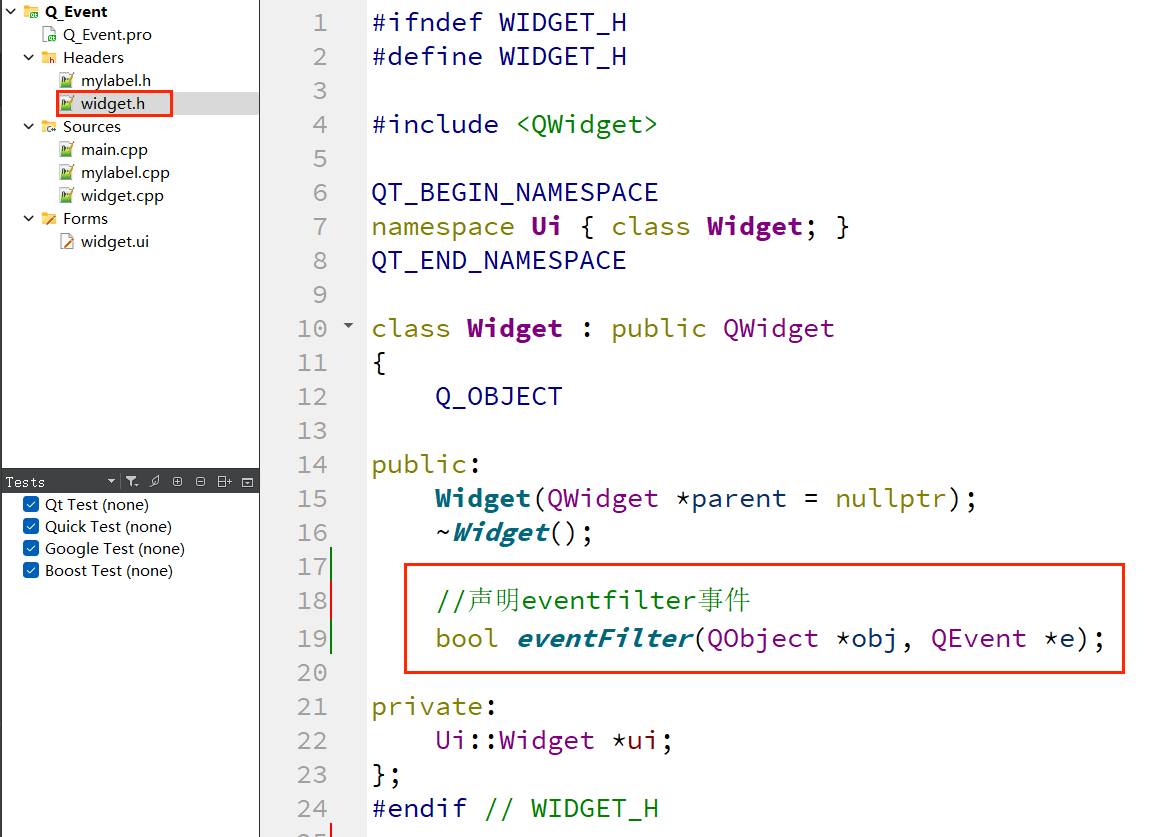Uncheck the Qt Test (none) checkbox

(x=31, y=504)
